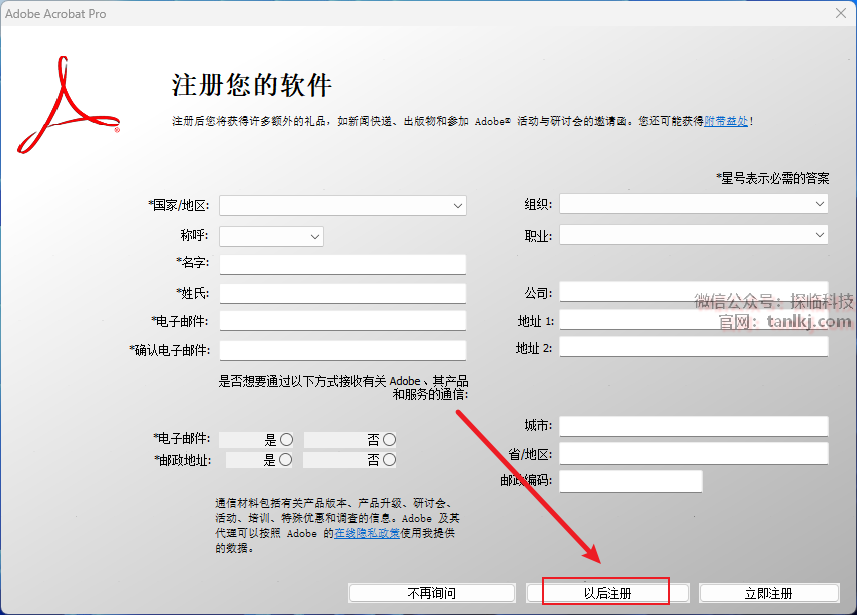This screenshot has width=857, height=615.
Task: Click the 确认电子邮件 text field
Action: (343, 350)
